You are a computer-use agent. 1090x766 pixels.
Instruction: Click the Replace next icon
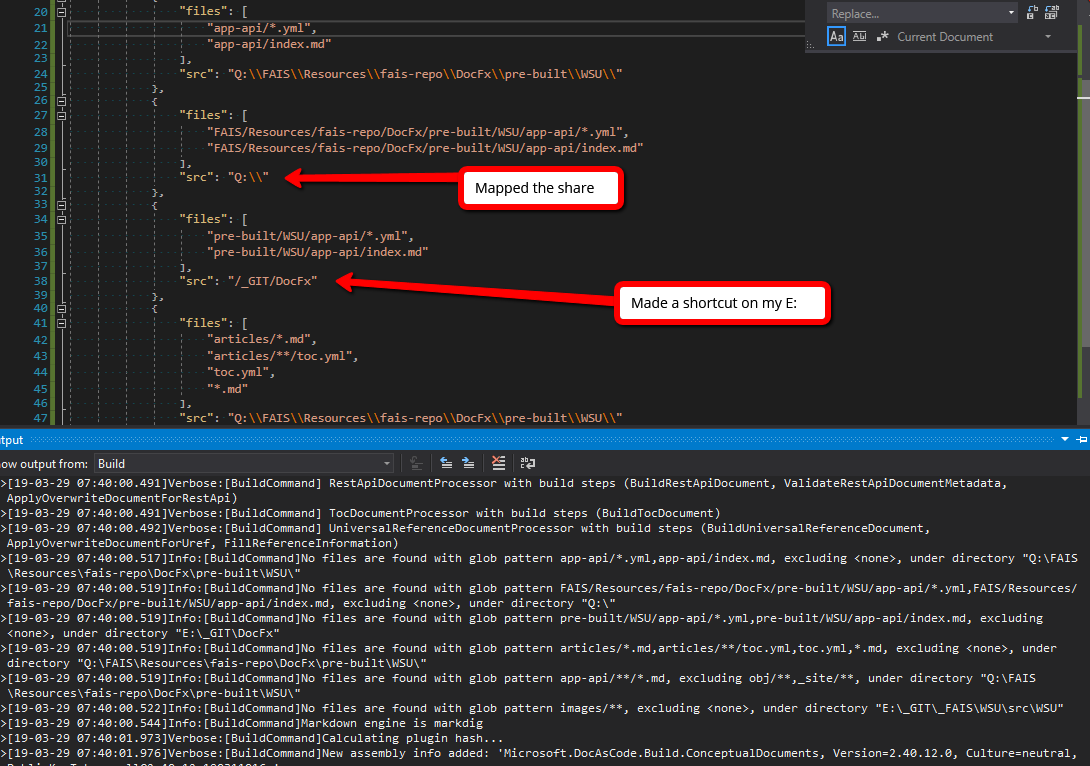tap(1032, 13)
